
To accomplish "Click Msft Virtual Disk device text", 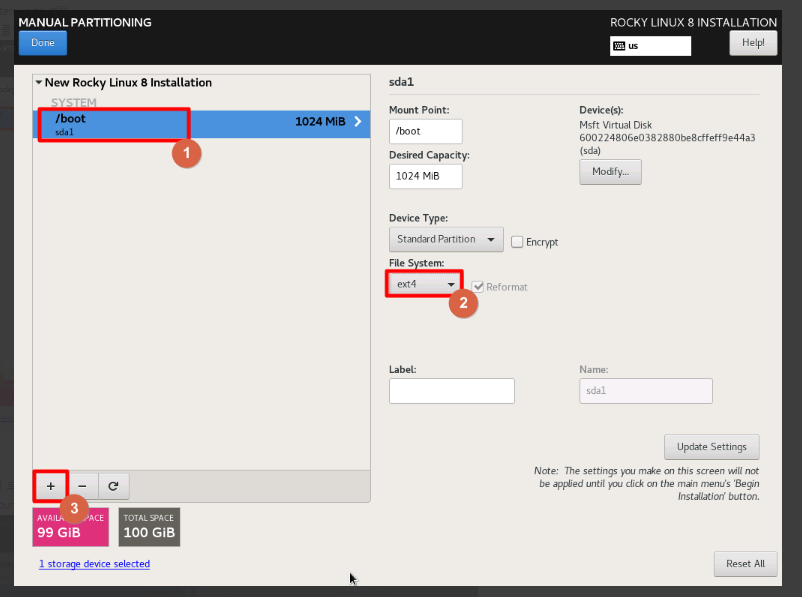I will pyautogui.click(x=615, y=125).
